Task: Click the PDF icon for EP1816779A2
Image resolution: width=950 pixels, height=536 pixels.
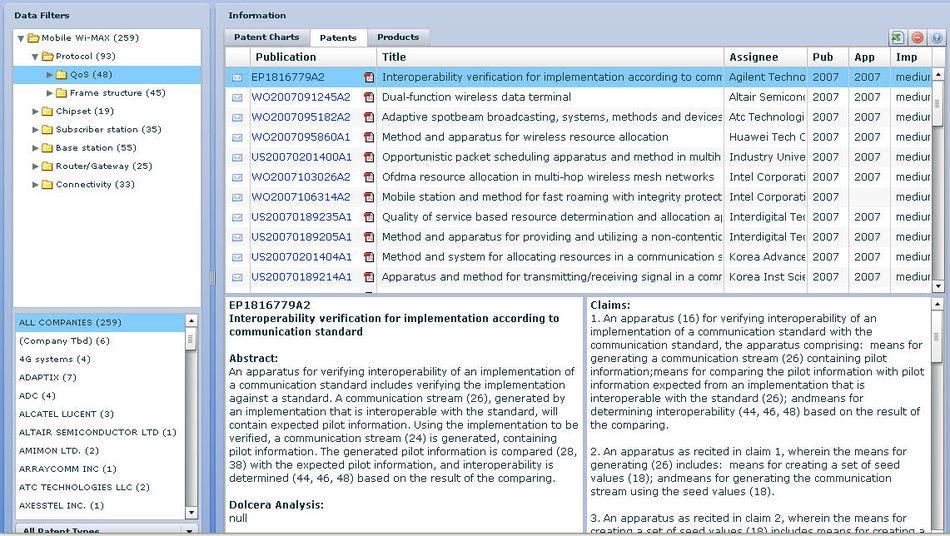Action: click(369, 77)
